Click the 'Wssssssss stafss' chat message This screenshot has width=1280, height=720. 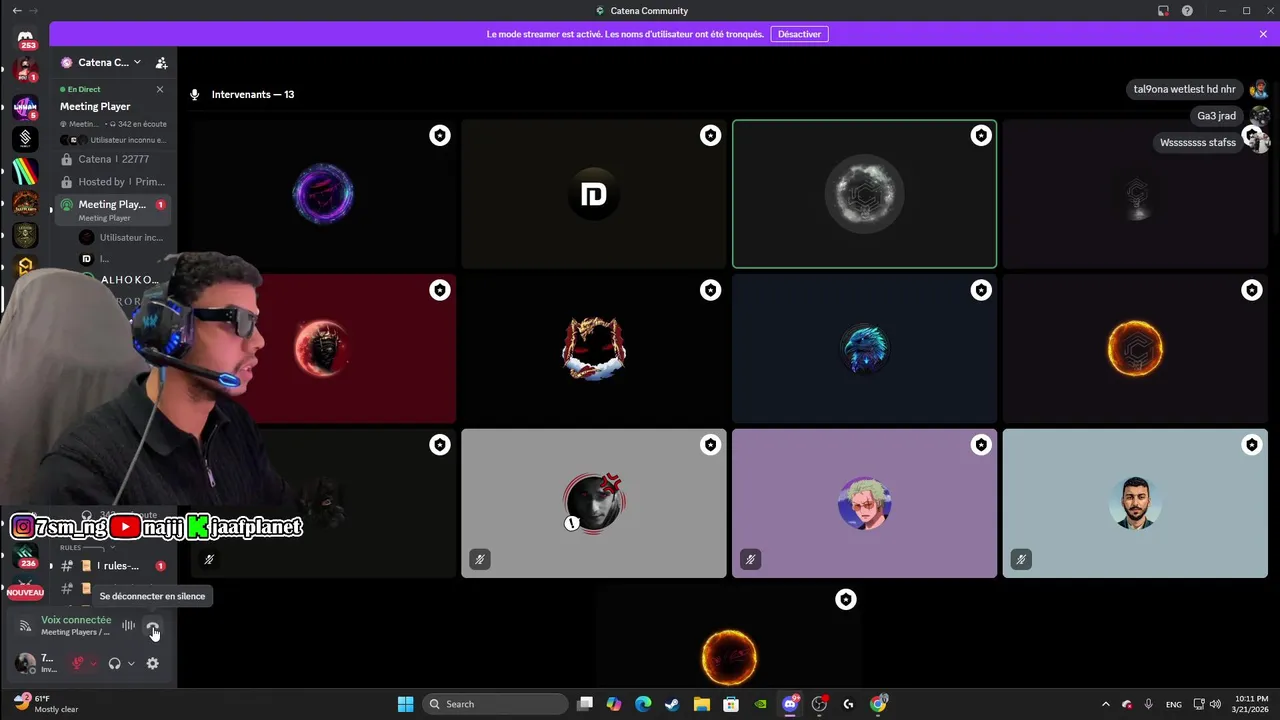[x=1198, y=143]
